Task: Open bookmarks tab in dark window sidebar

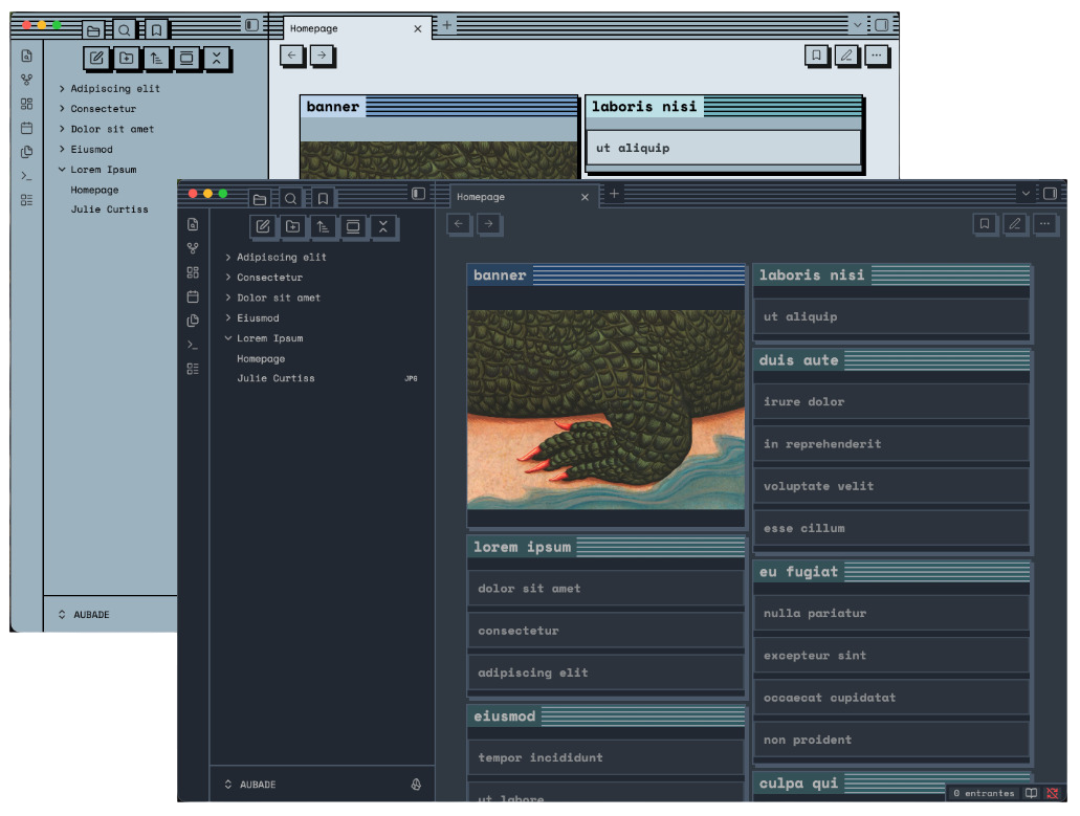Action: tap(322, 199)
